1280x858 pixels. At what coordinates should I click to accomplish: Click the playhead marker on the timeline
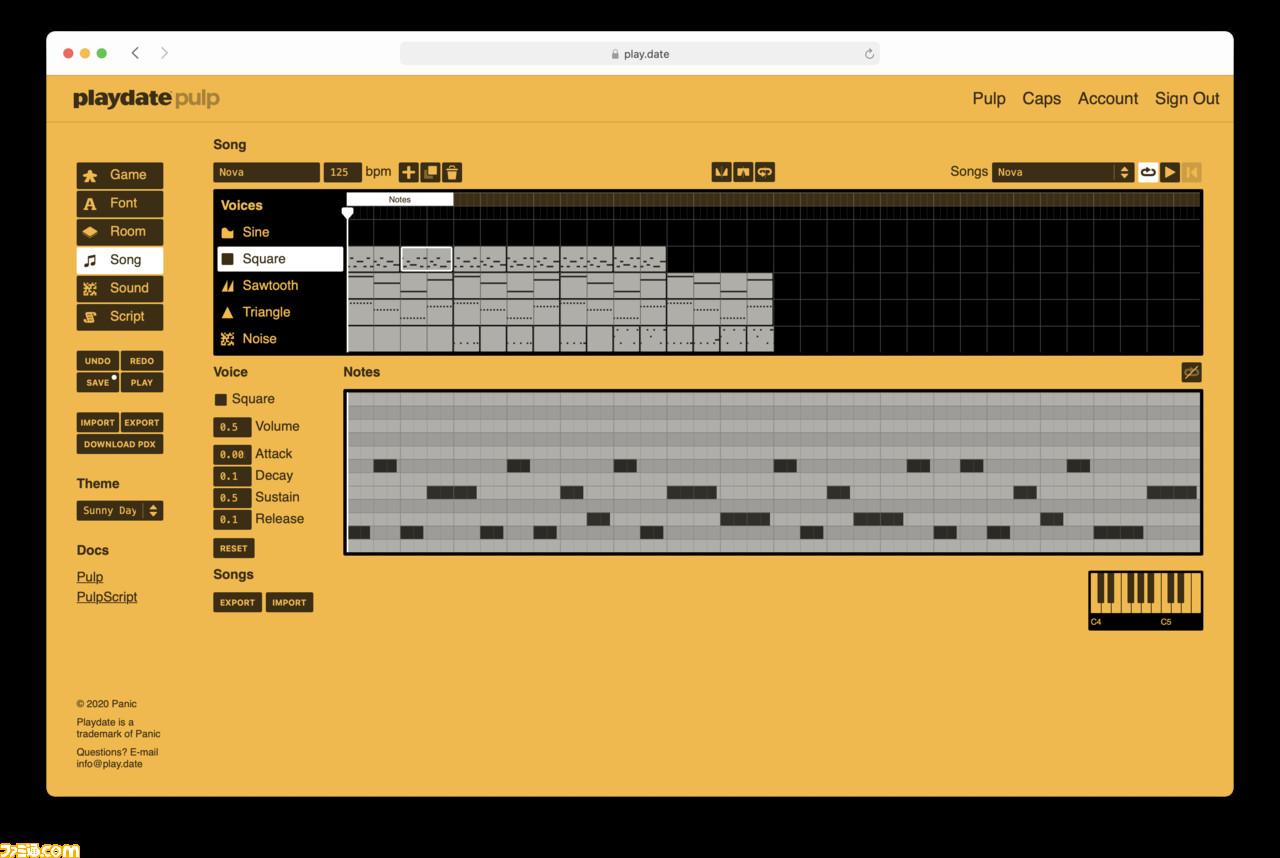pyautogui.click(x=347, y=213)
